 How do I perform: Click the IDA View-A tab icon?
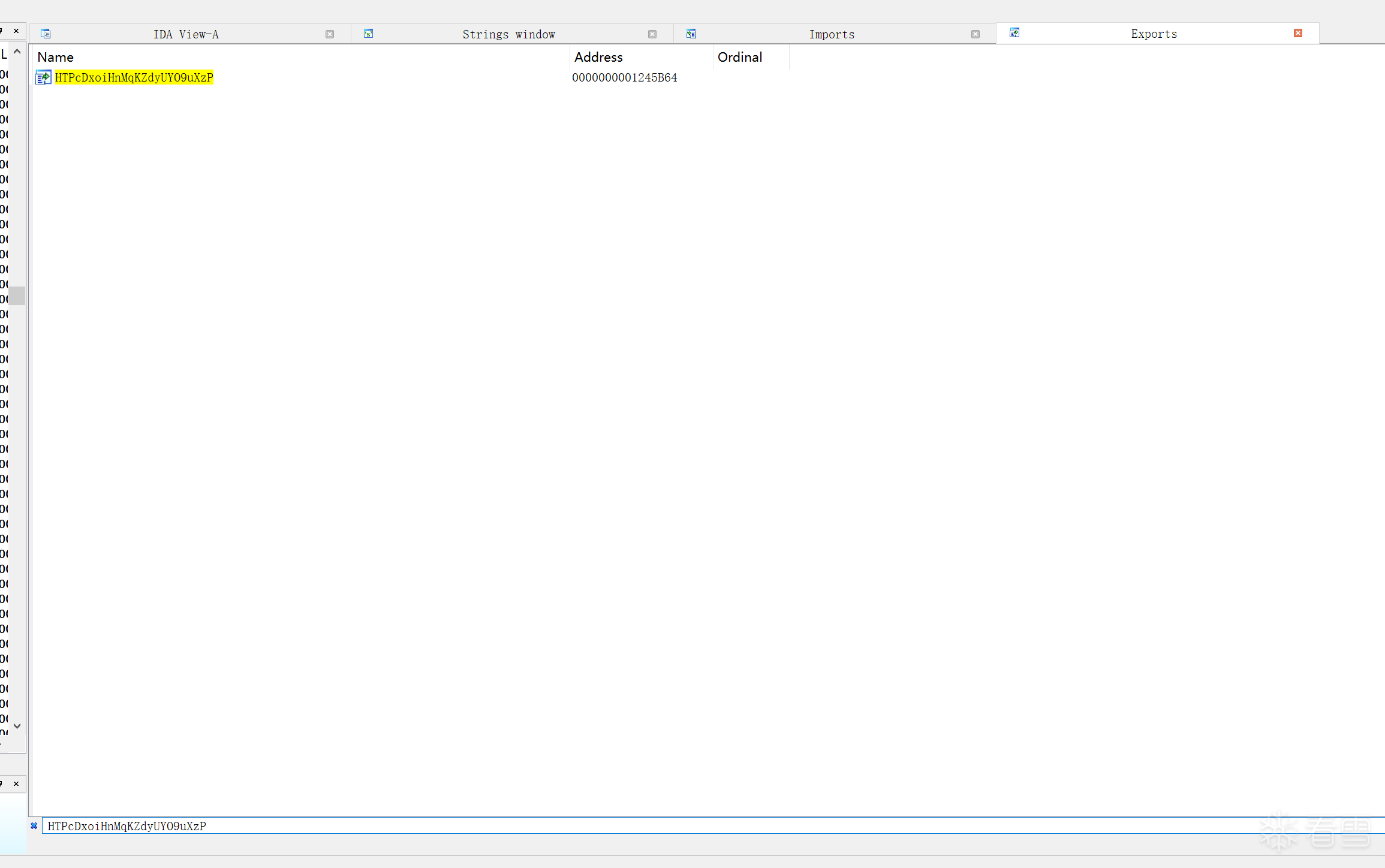46,34
